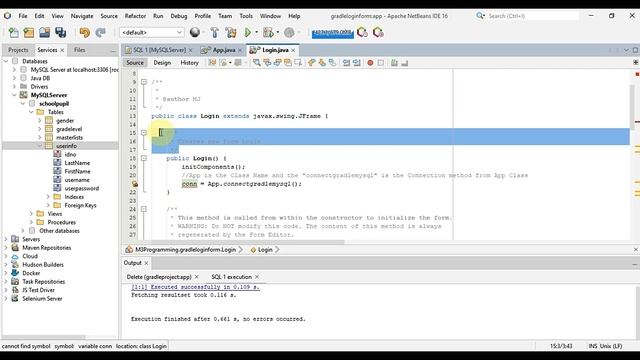
Task: Collapse the code fold at line 9
Action: tap(144, 82)
